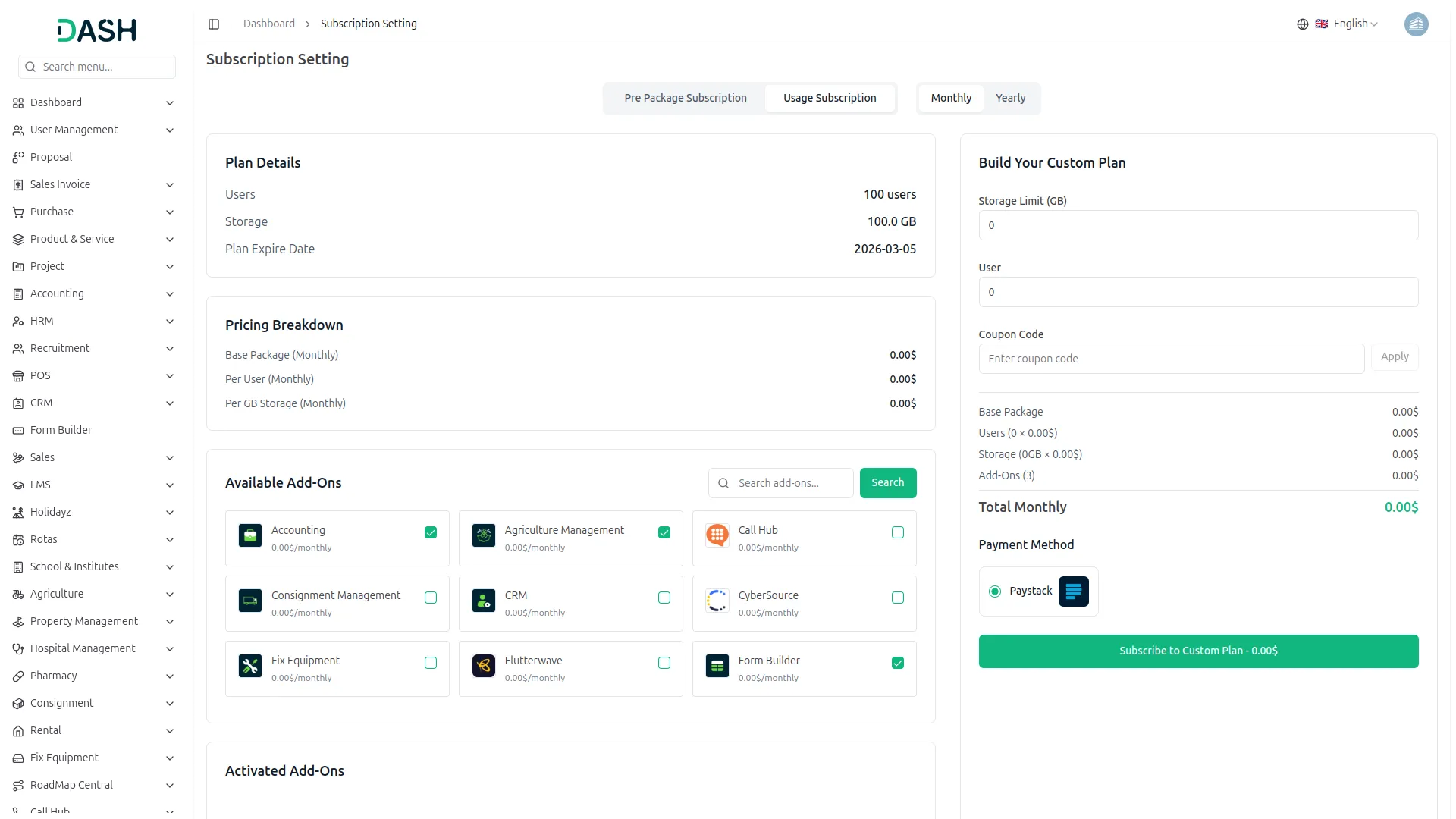Click the CyberSource add-on icon
This screenshot has height=819, width=1456.
tap(717, 601)
